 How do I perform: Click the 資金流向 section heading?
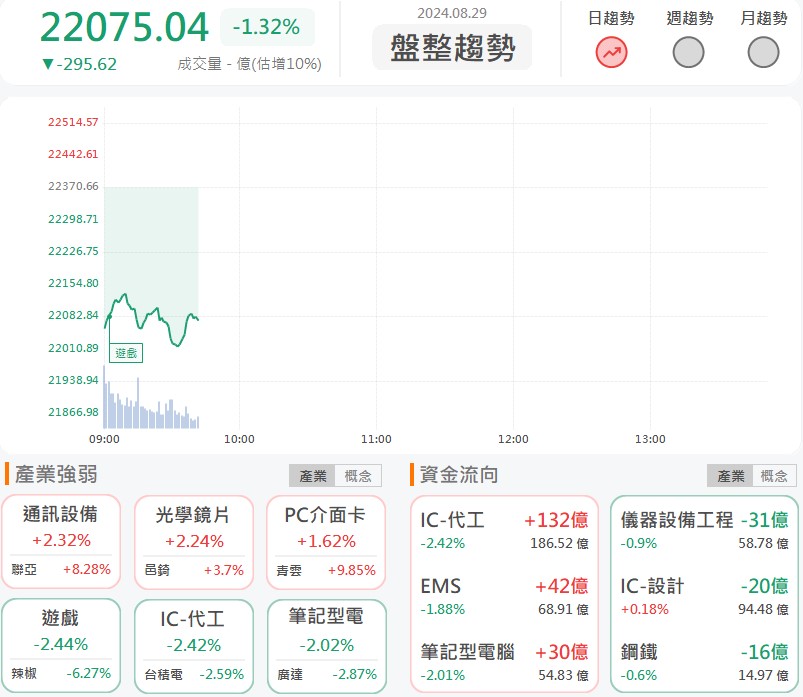click(459, 474)
